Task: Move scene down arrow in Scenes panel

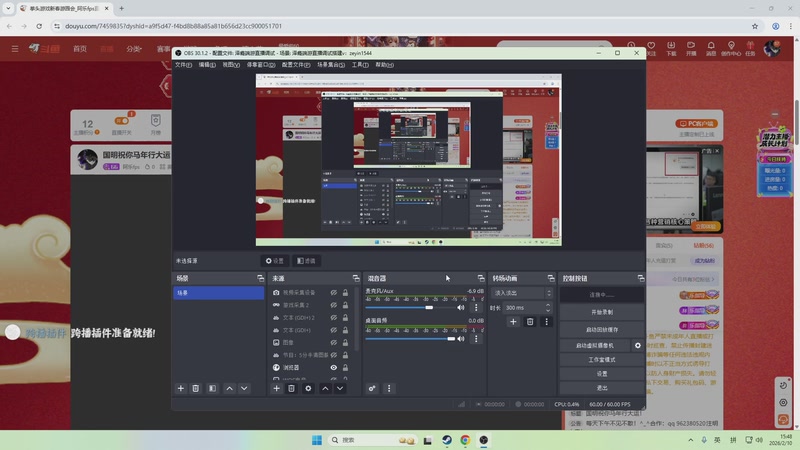Action: tap(244, 388)
